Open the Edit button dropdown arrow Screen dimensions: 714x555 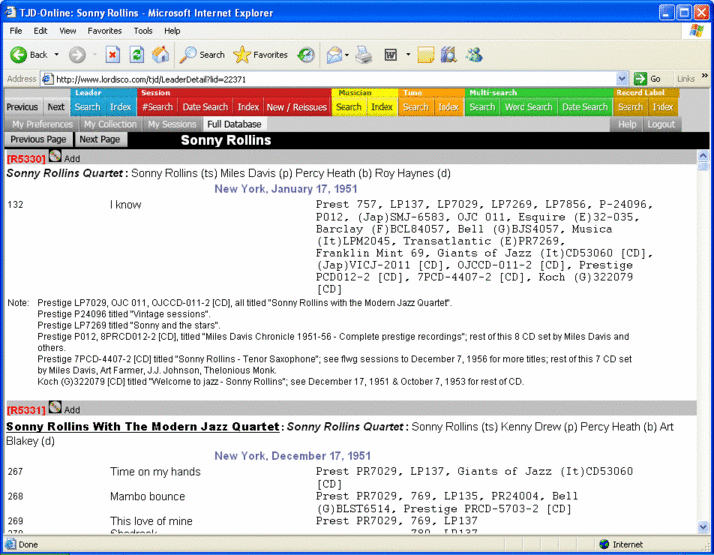click(x=408, y=55)
